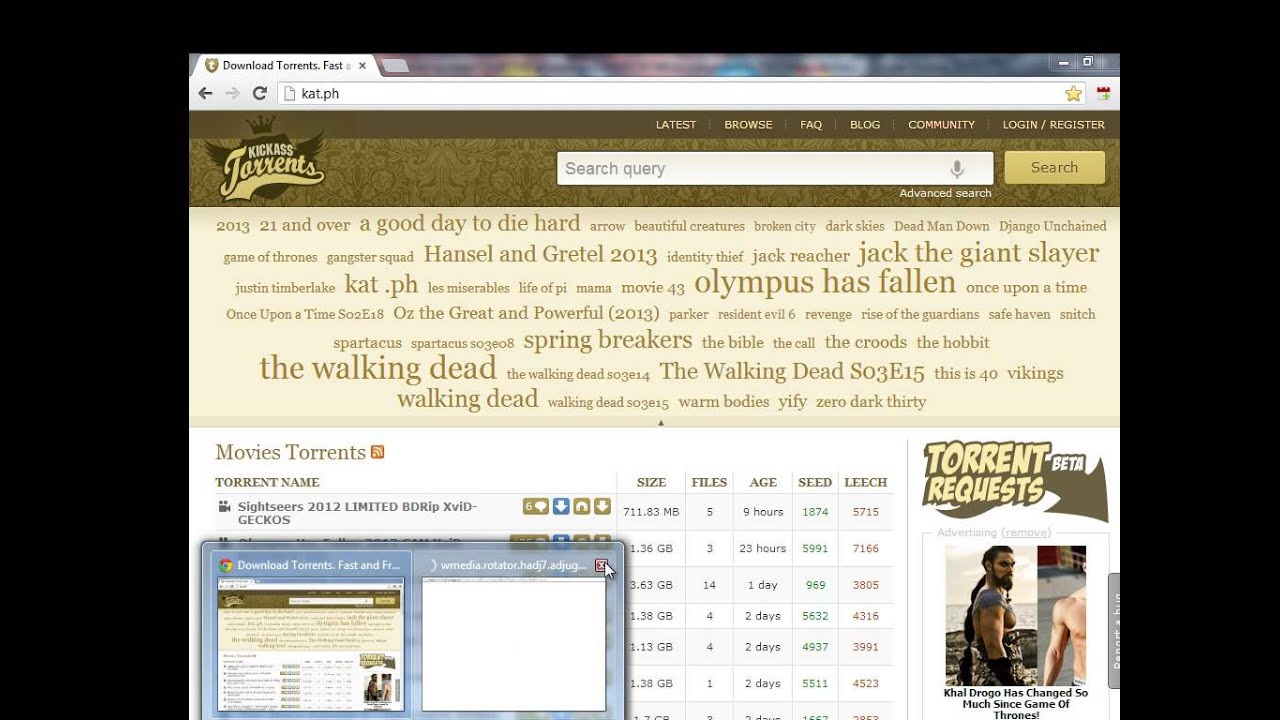Click Torrent Requests BETA banner
This screenshot has height=720, width=1280.
click(x=1014, y=480)
